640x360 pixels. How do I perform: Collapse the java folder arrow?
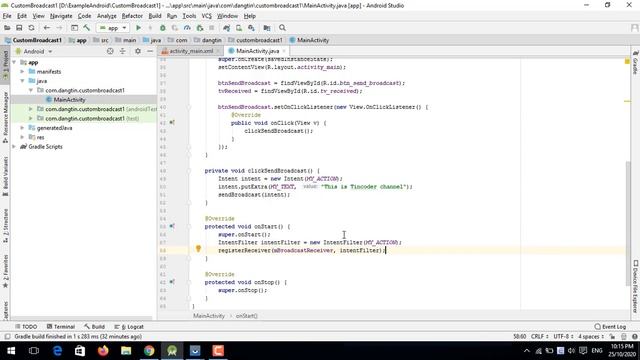coord(22,81)
